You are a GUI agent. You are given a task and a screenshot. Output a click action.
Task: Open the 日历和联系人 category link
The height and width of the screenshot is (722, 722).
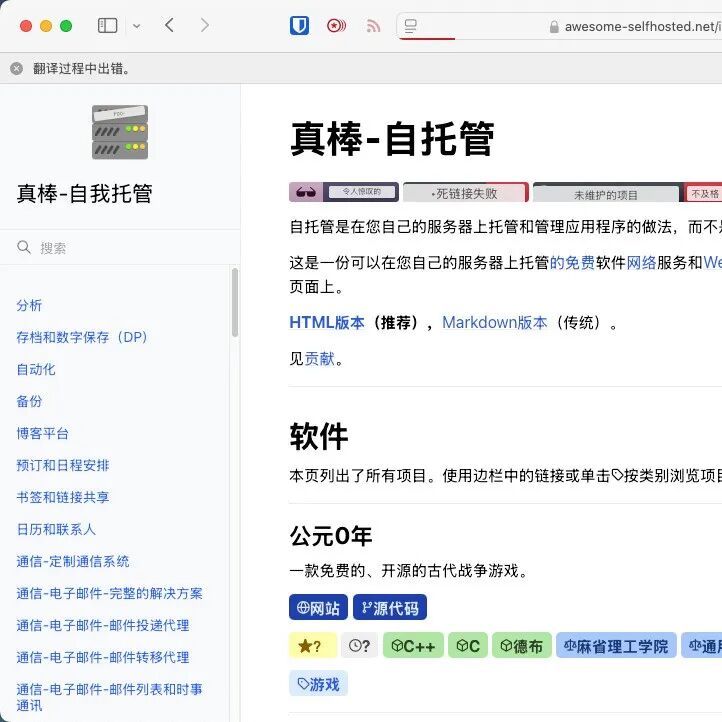coord(56,529)
